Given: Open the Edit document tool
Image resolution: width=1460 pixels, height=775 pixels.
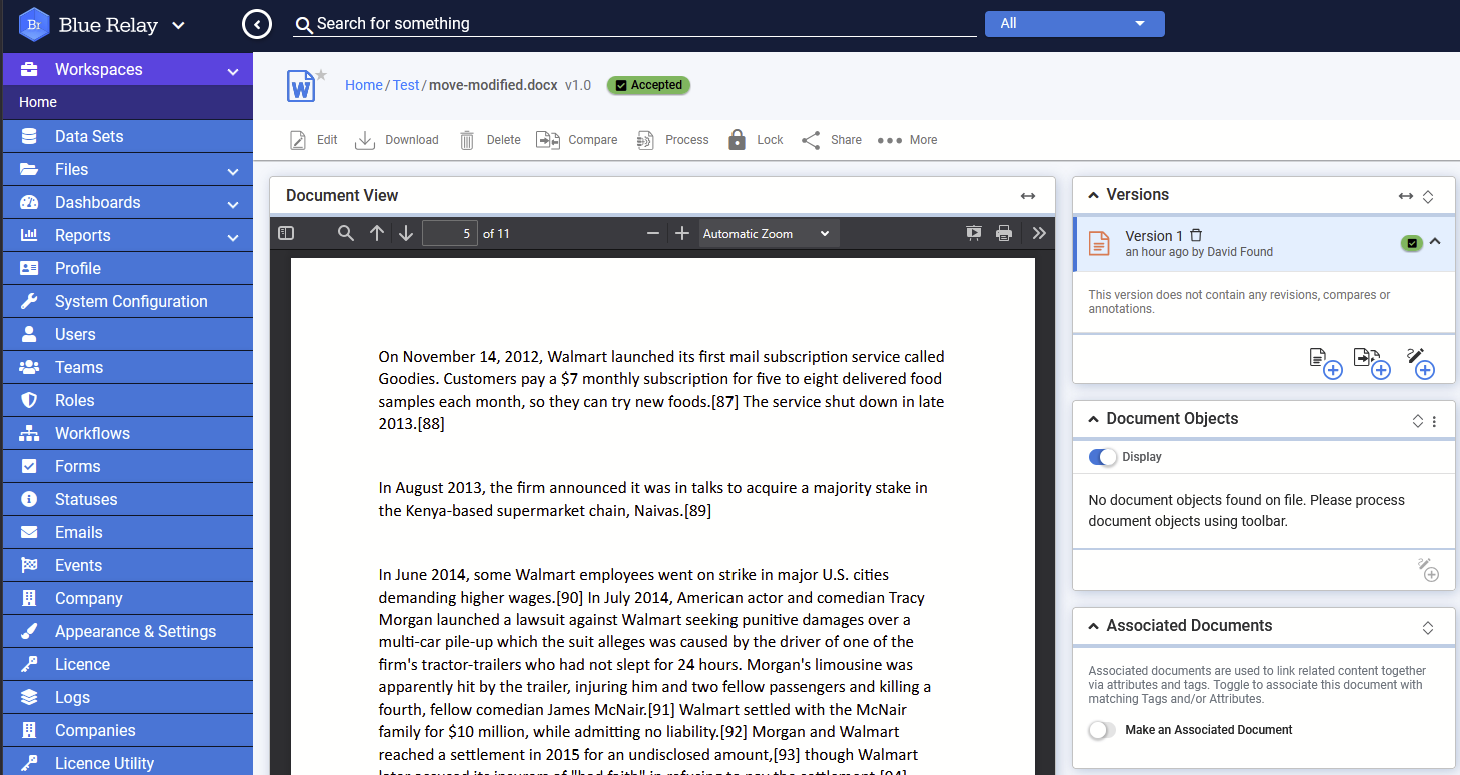Looking at the screenshot, I should [x=314, y=140].
